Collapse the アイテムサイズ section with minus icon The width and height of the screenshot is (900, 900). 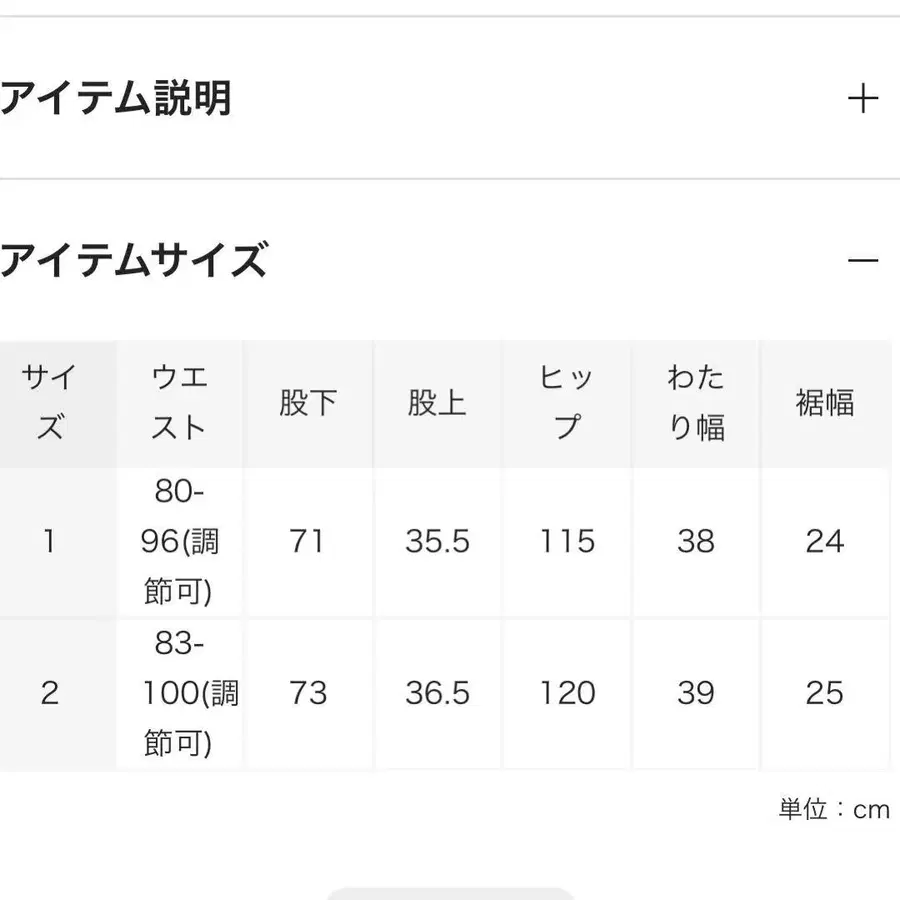(x=862, y=261)
